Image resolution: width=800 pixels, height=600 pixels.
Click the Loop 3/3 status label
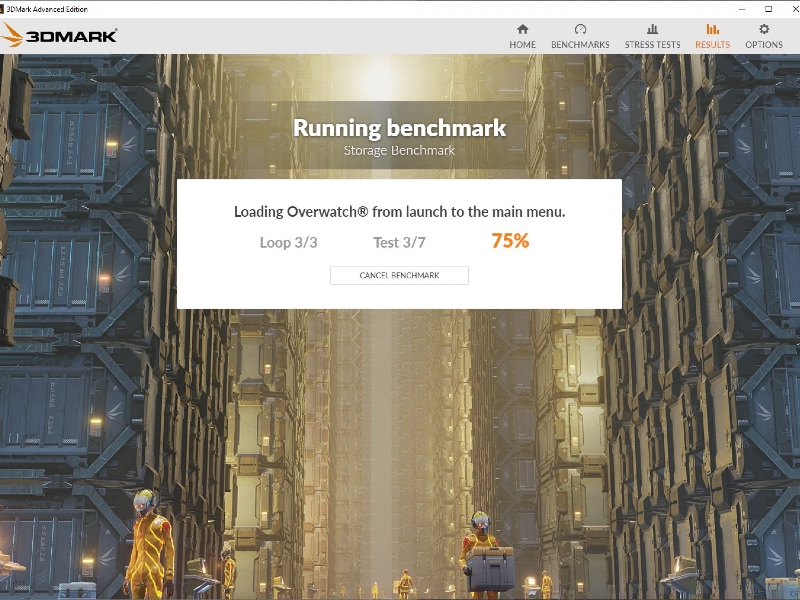point(287,242)
